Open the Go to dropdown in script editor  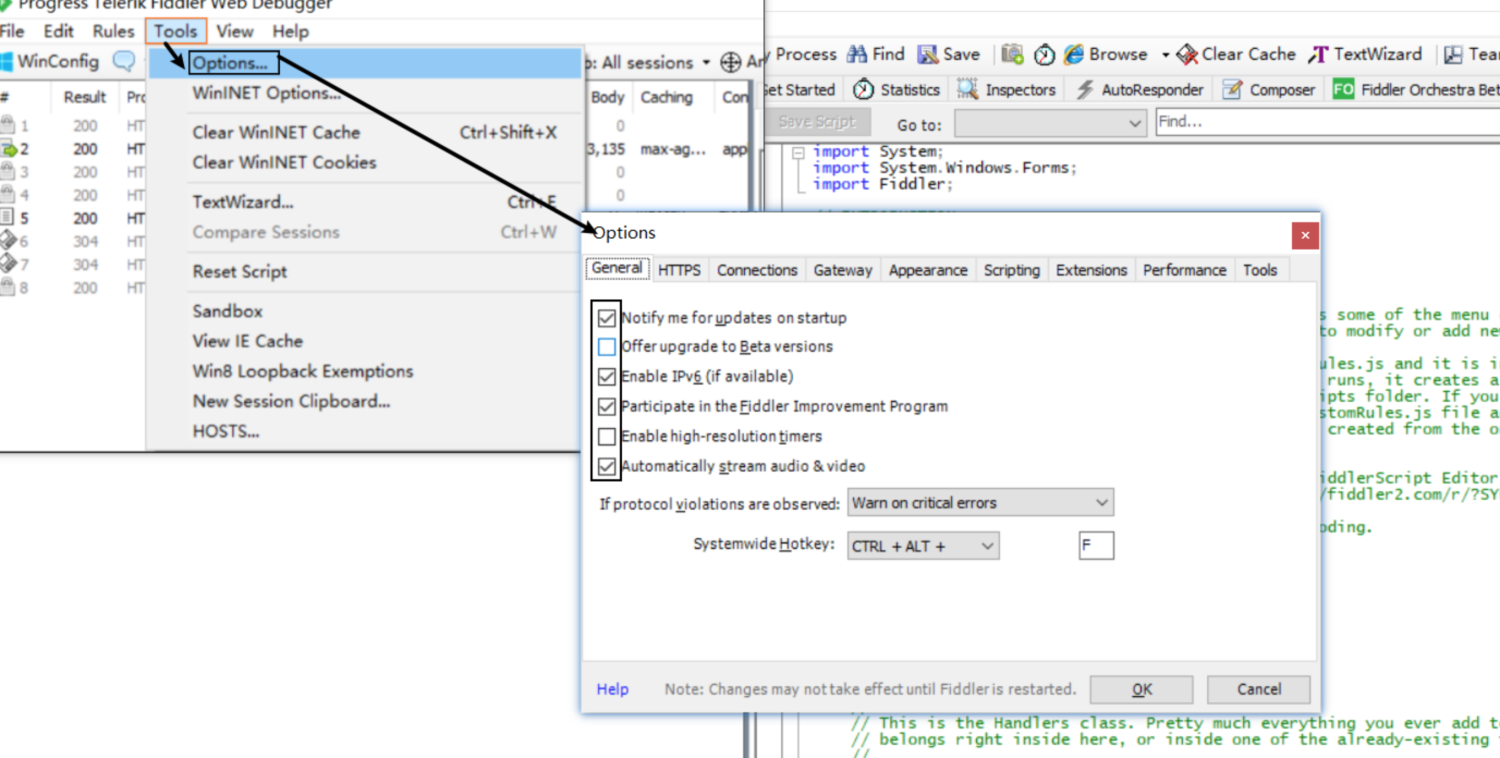(1050, 124)
